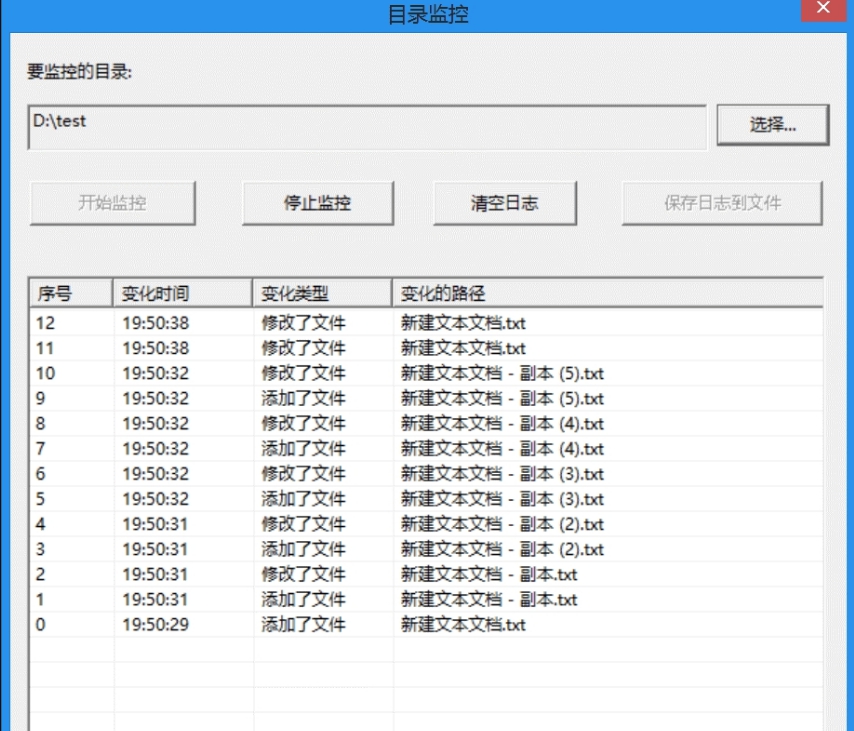Select row 10 for 副本 (5).txt
Image resolution: width=854 pixels, height=731 pixels.
click(300, 373)
